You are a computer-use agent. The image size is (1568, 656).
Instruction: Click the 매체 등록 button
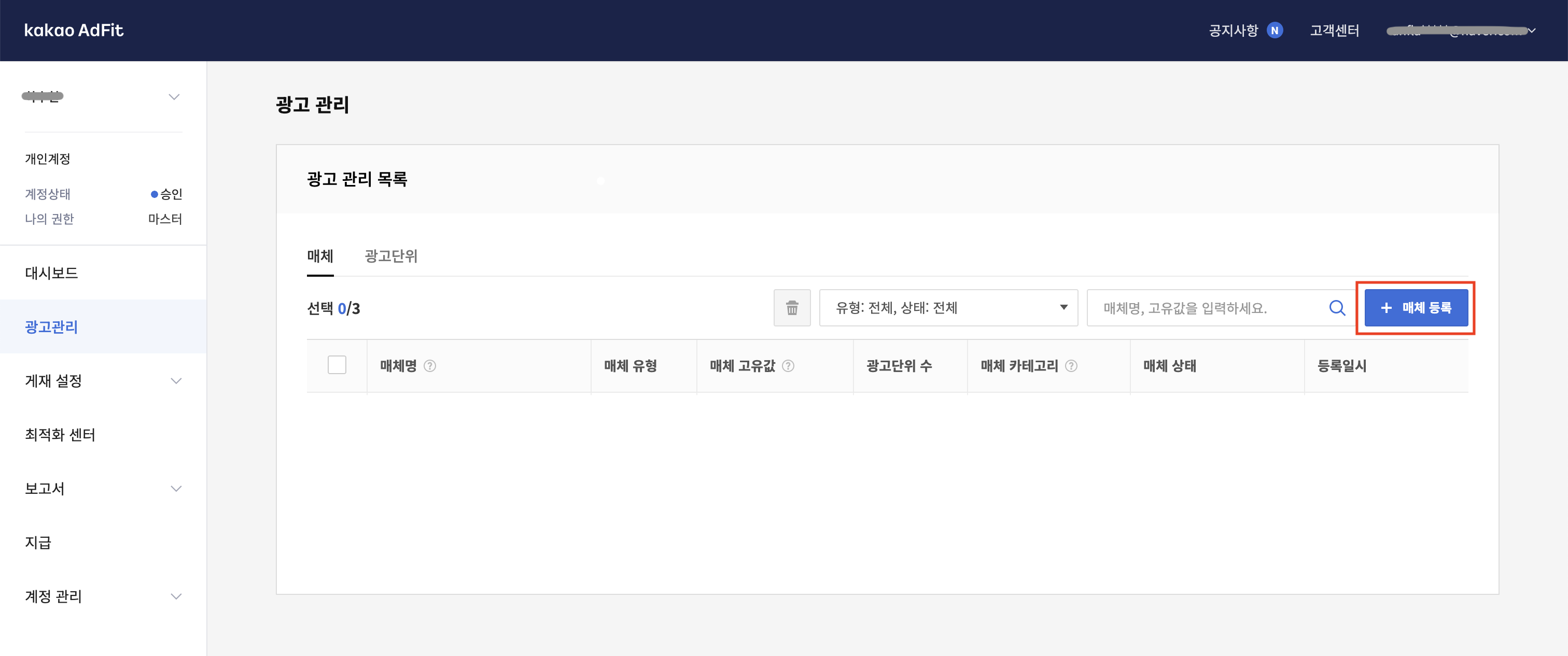click(x=1416, y=308)
